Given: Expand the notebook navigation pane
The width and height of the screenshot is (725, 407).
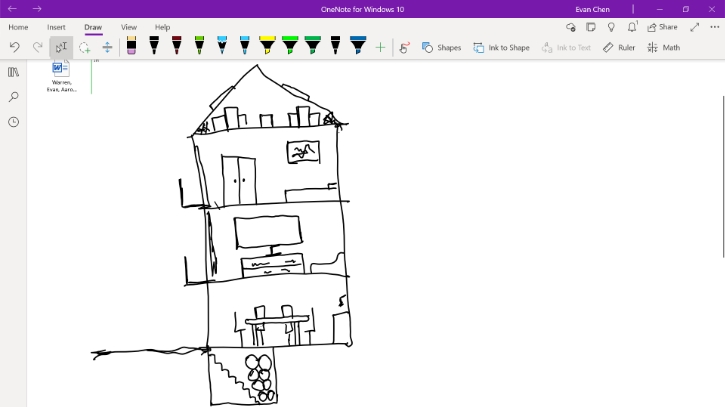Looking at the screenshot, I should pos(13,72).
